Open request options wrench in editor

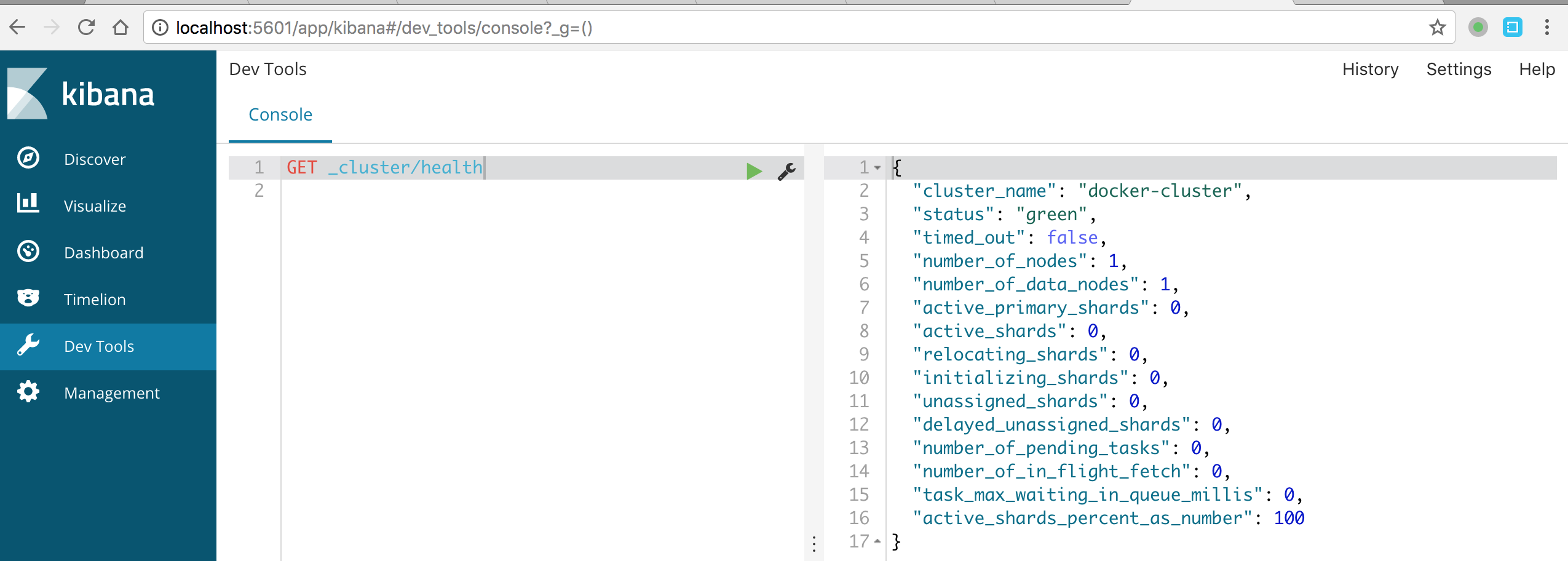coord(786,171)
